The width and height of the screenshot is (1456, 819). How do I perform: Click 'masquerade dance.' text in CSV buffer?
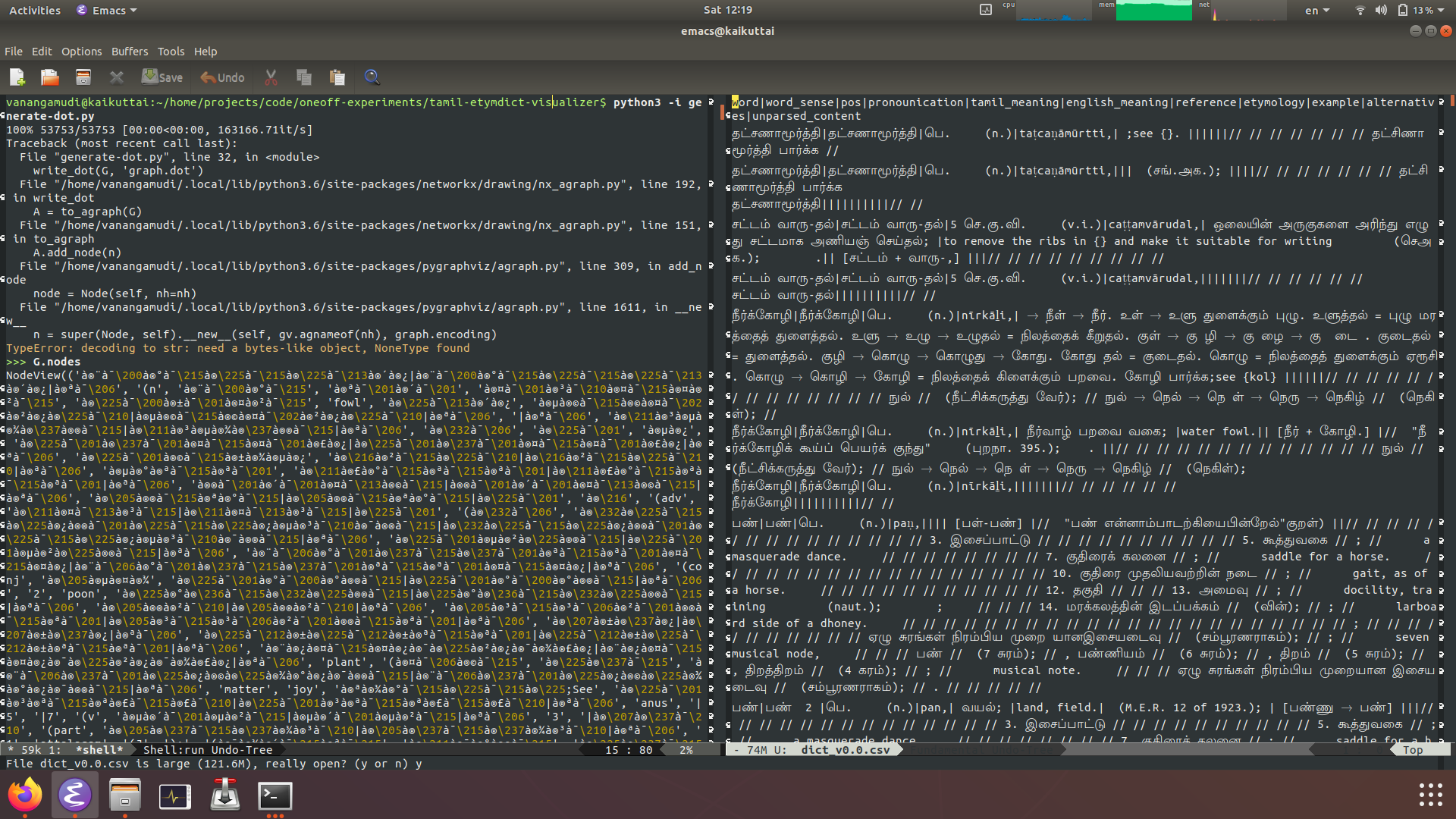(x=789, y=557)
